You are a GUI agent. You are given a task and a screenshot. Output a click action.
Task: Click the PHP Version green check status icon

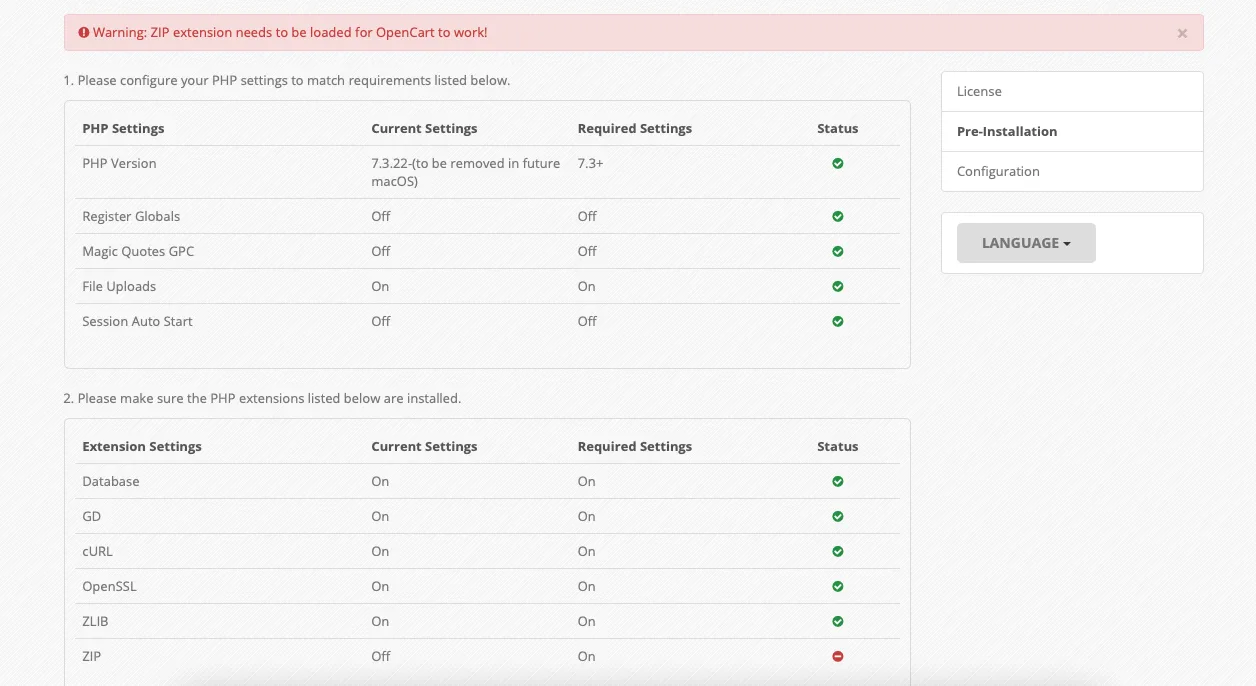[838, 163]
